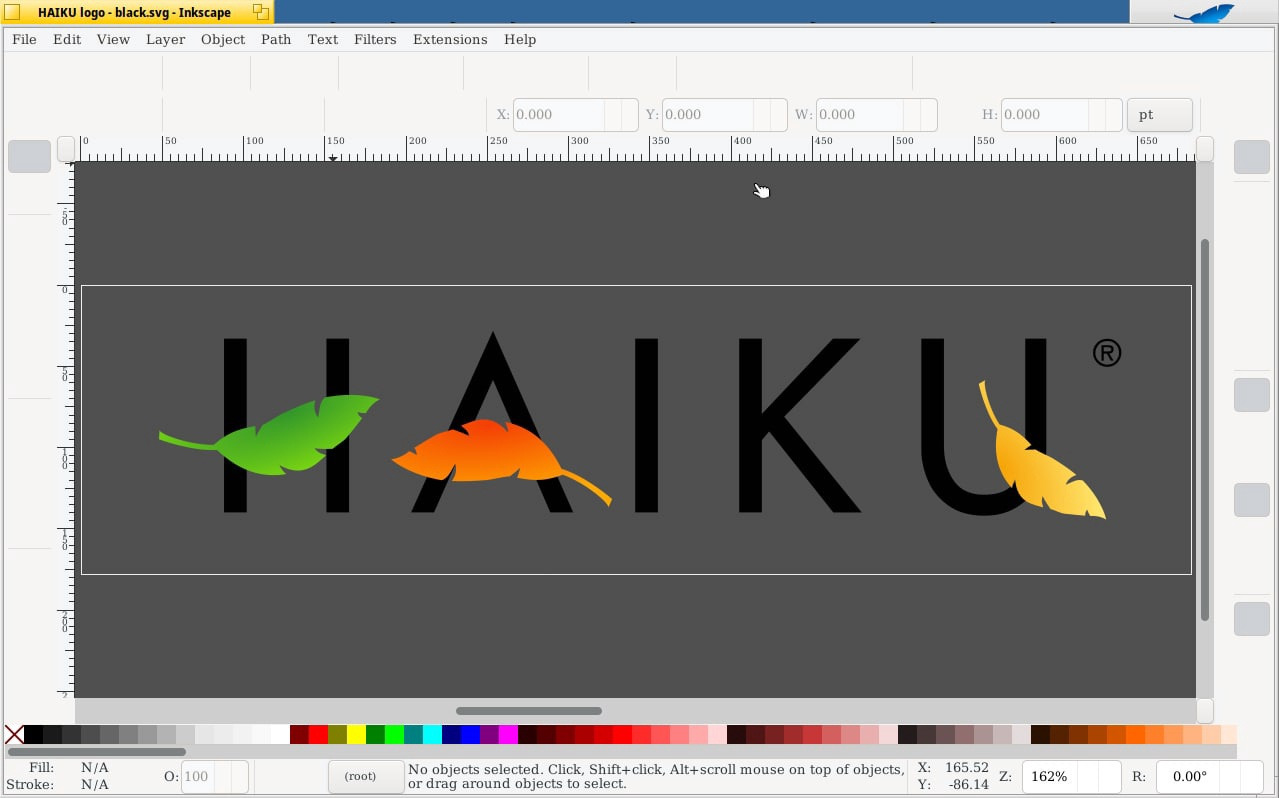The image size is (1279, 798).
Task: Pick the bright yellow palette swatch
Action: (356, 735)
